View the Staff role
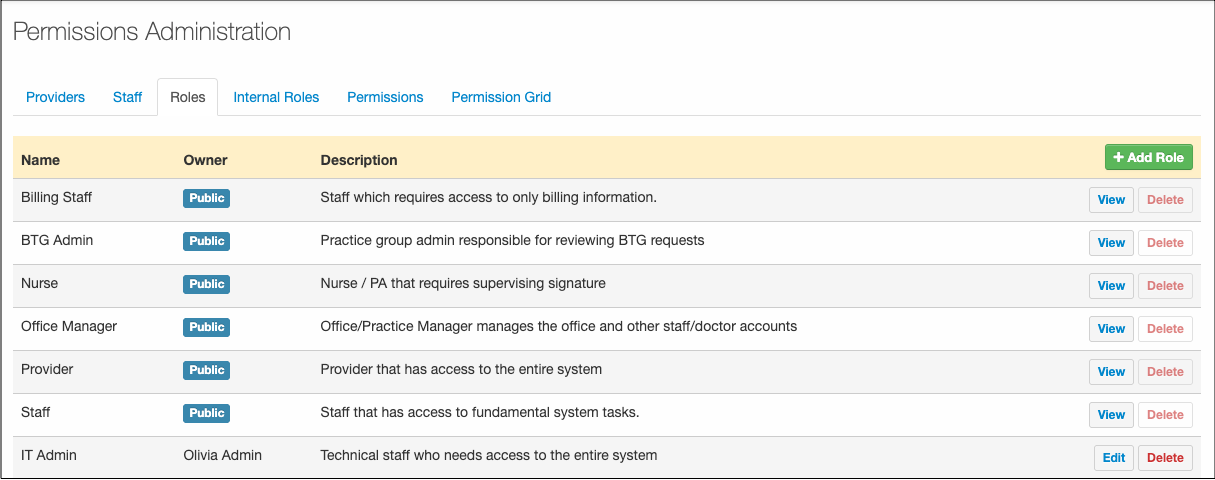This screenshot has height=480, width=1215. click(1111, 415)
